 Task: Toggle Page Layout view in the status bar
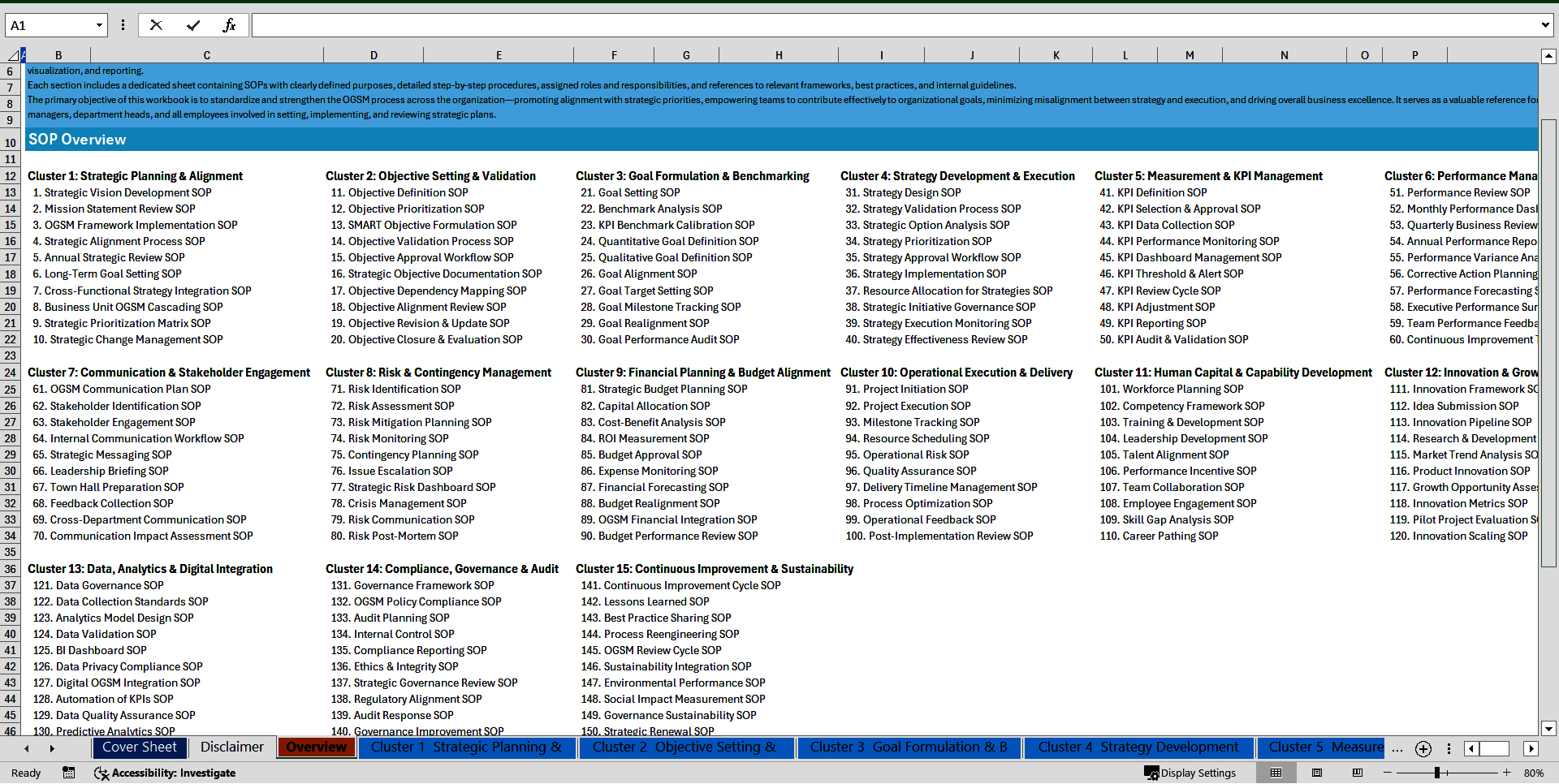click(x=1316, y=773)
